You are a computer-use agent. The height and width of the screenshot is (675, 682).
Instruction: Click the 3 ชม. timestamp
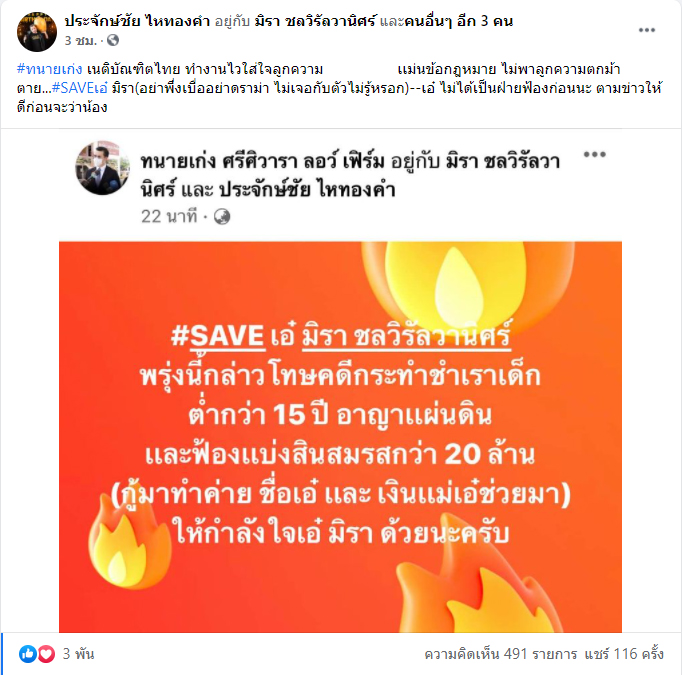[80, 40]
